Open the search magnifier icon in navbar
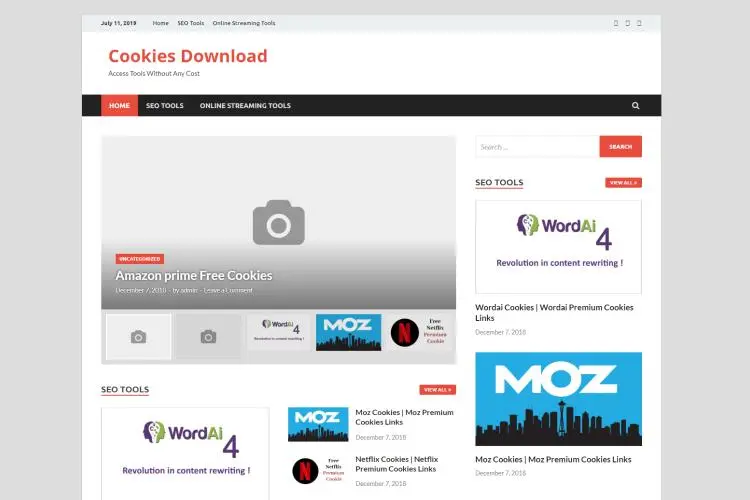 (x=635, y=105)
